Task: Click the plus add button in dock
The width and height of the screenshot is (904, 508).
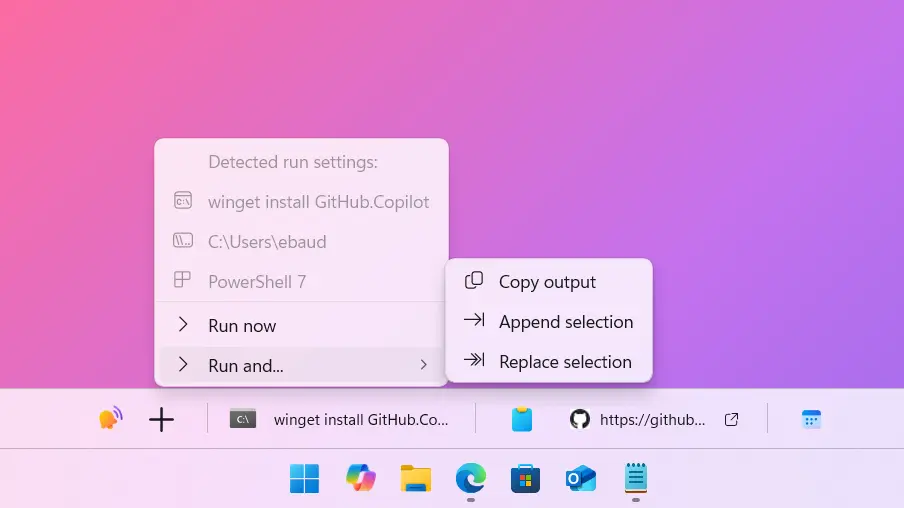Action: (x=161, y=419)
